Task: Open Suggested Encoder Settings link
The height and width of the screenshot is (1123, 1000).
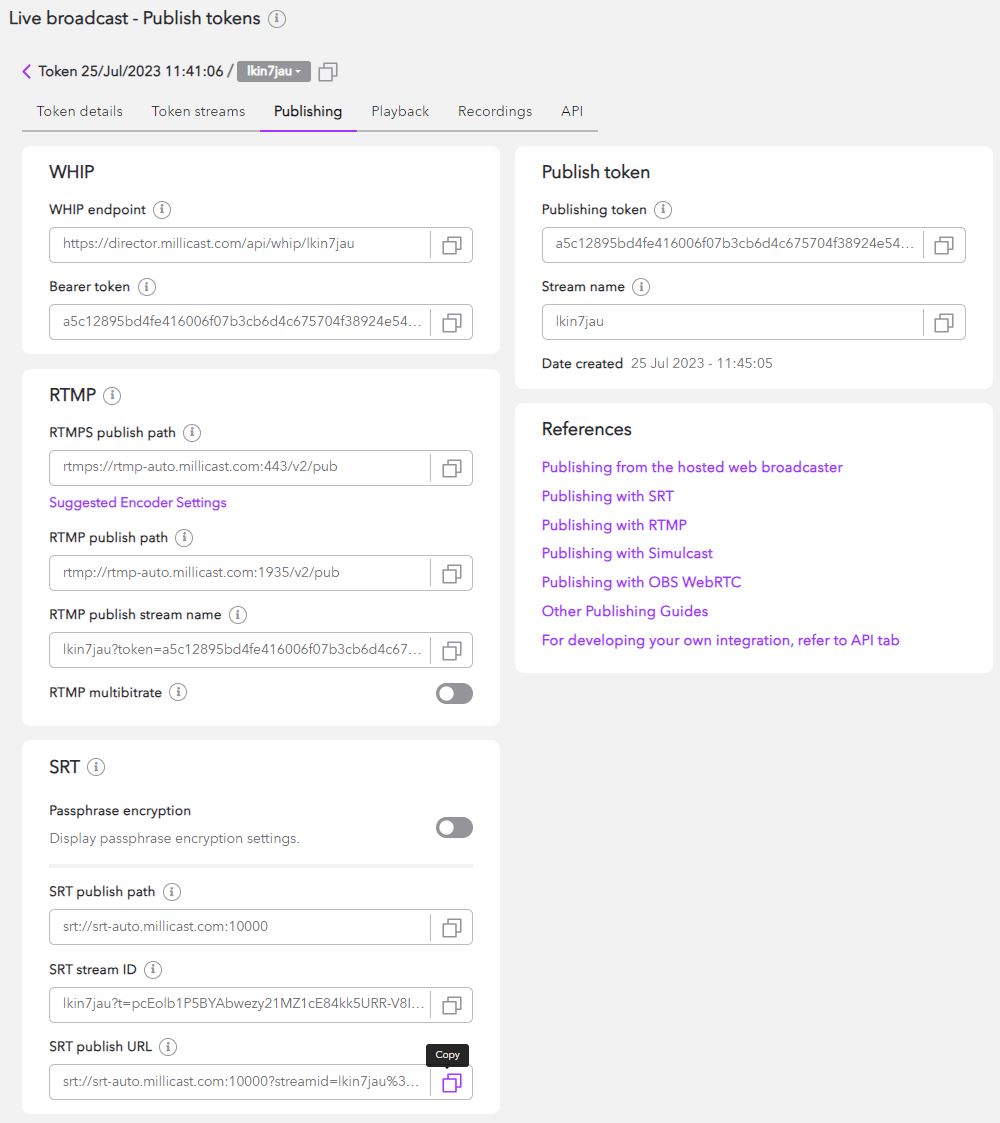Action: (x=138, y=502)
